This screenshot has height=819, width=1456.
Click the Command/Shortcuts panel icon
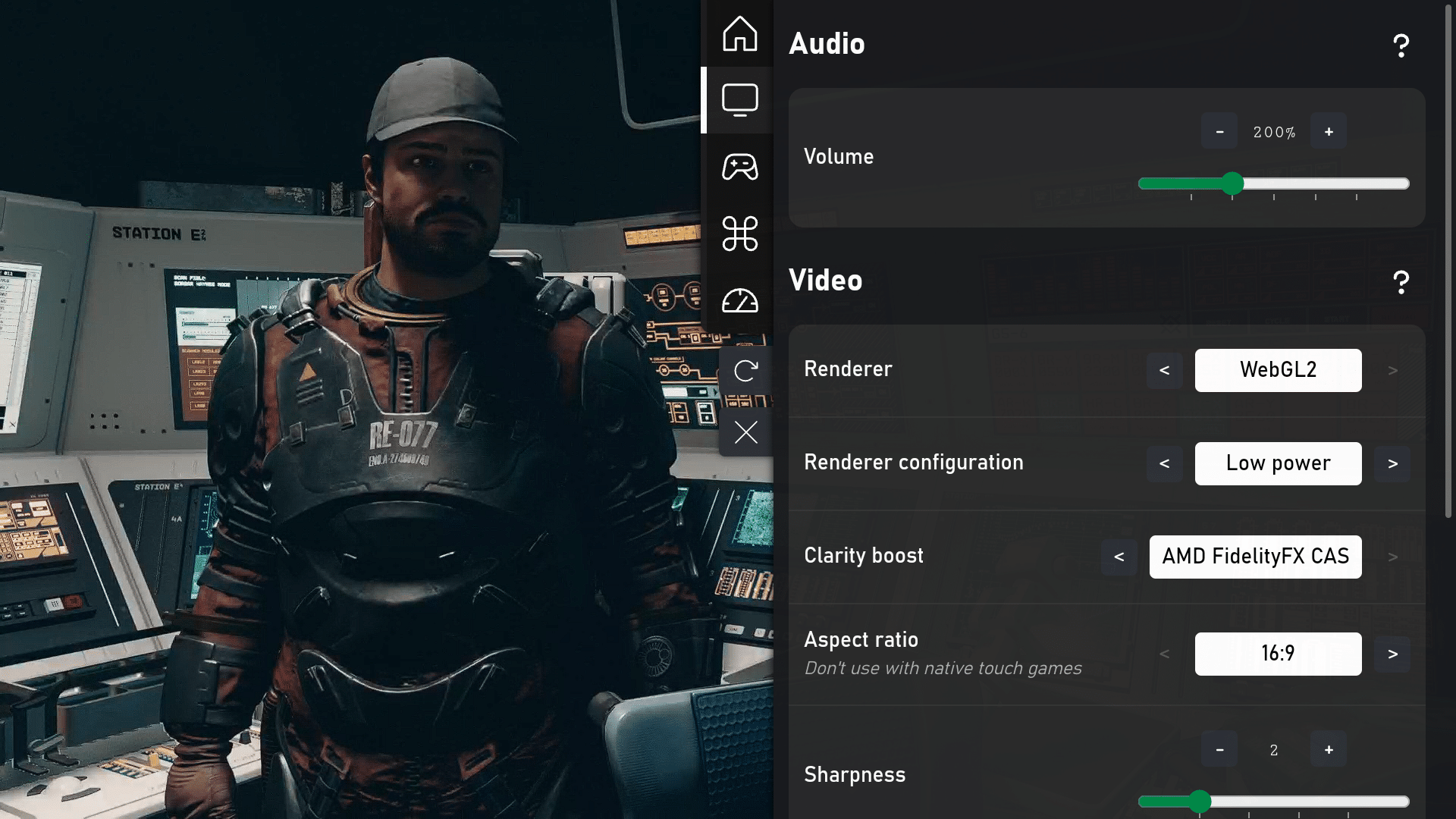[740, 233]
